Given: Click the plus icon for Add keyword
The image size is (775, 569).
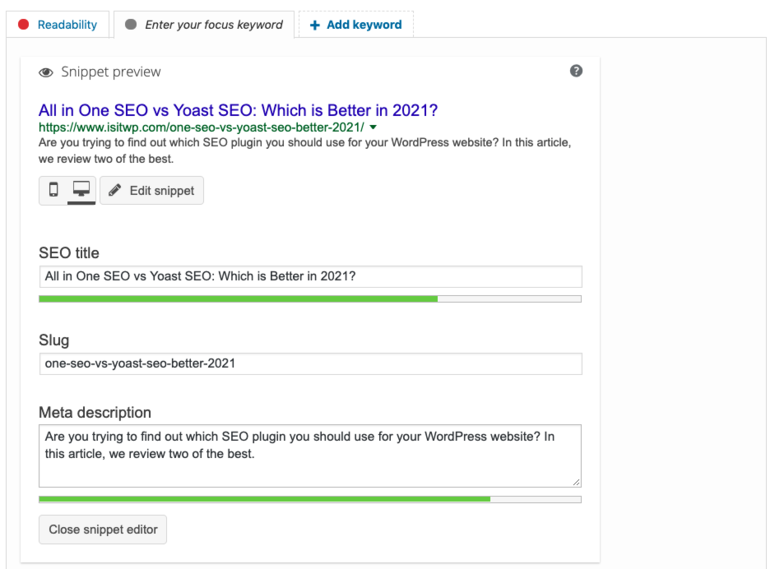Looking at the screenshot, I should 315,25.
